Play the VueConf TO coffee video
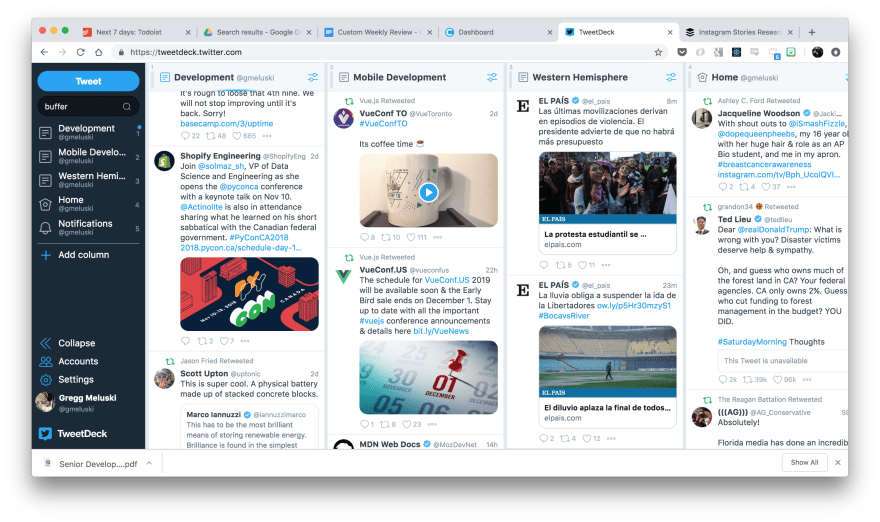880x522 pixels. tap(428, 193)
